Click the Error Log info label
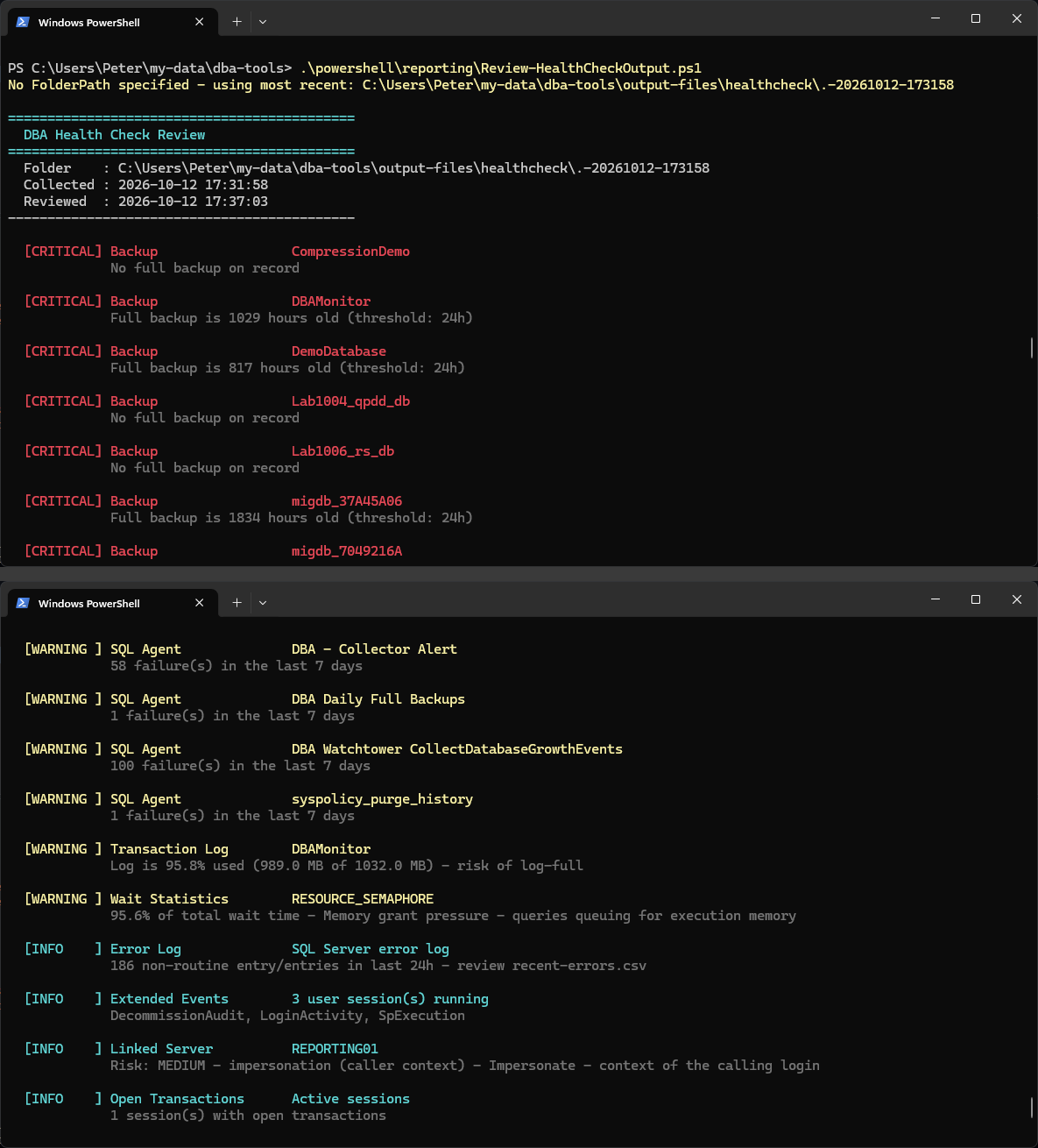Image resolution: width=1038 pixels, height=1148 pixels. [145, 949]
